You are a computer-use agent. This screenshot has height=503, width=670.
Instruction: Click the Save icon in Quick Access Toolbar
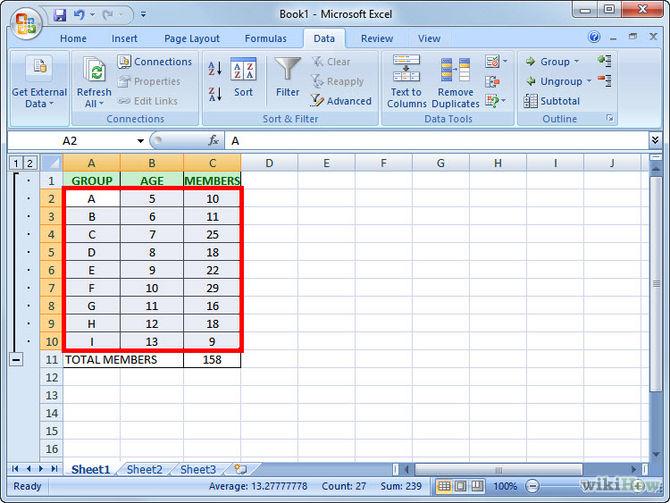tap(60, 15)
